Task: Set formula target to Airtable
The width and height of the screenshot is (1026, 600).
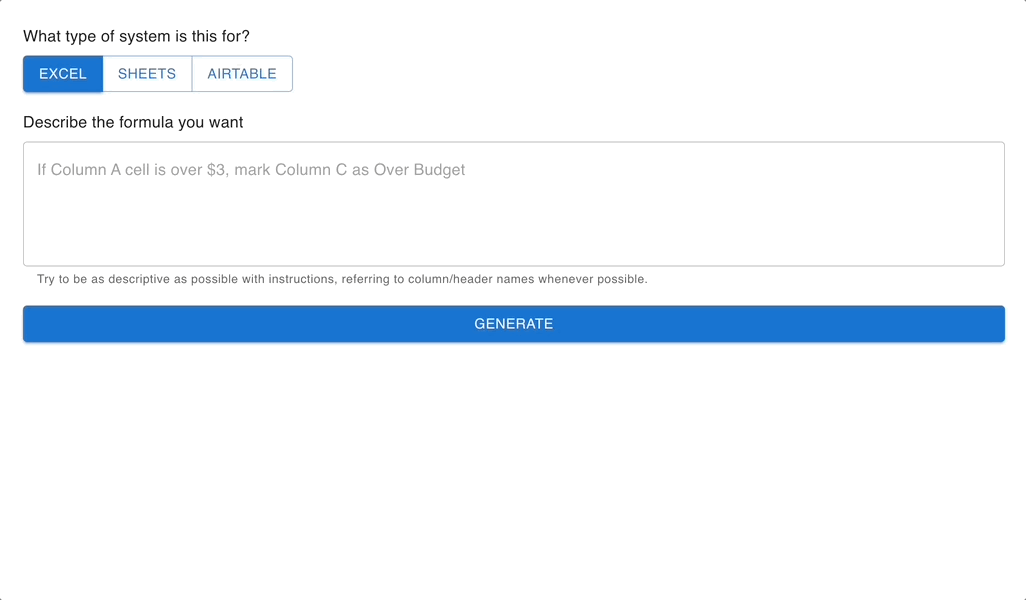Action: point(242,74)
